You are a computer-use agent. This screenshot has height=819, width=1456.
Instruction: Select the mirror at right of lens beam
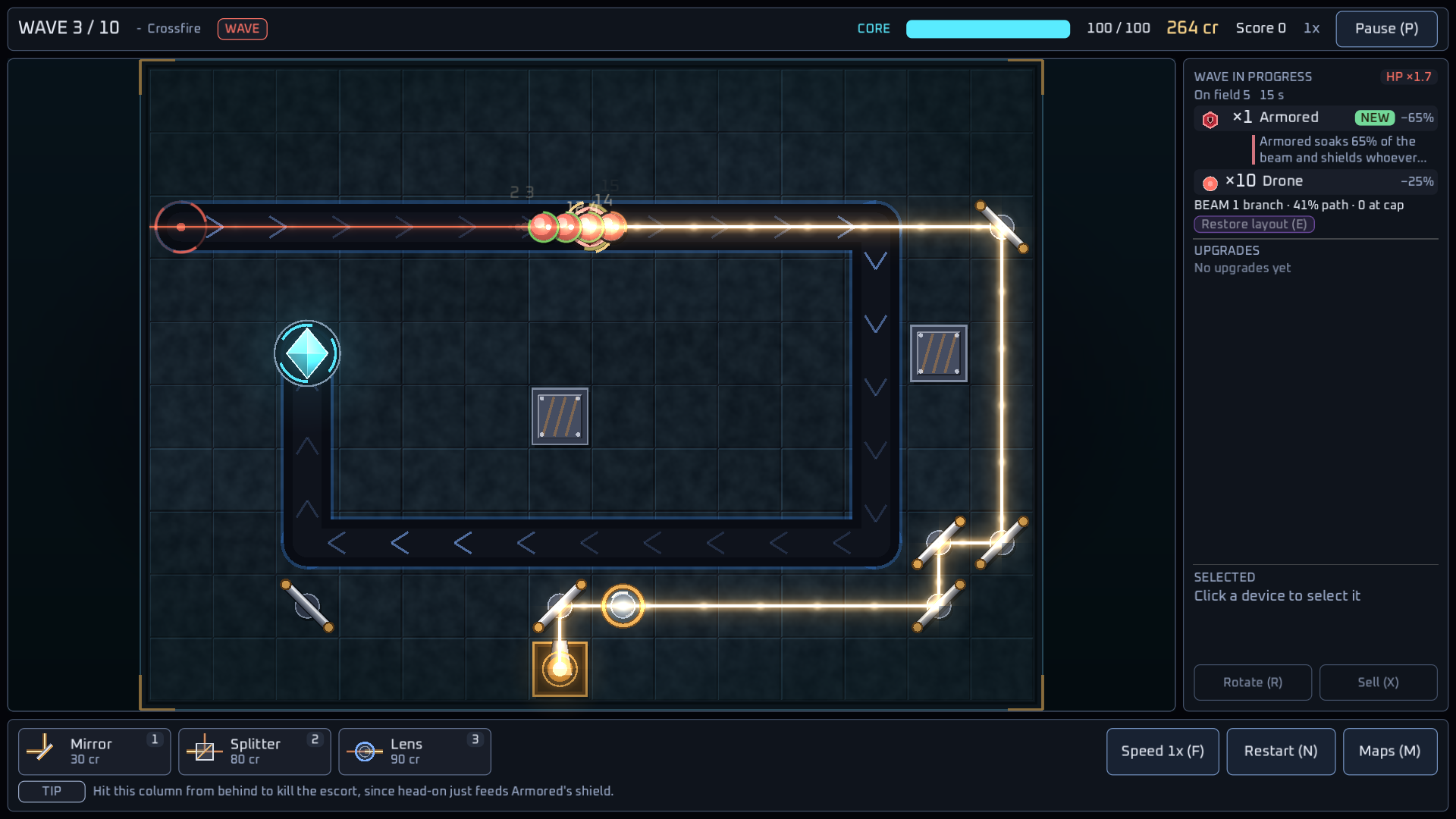(939, 606)
